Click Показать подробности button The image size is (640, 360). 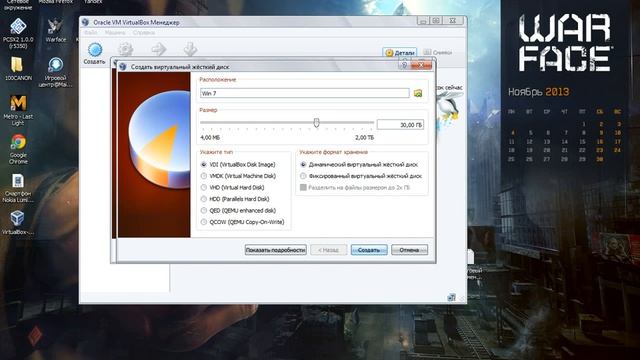point(276,250)
